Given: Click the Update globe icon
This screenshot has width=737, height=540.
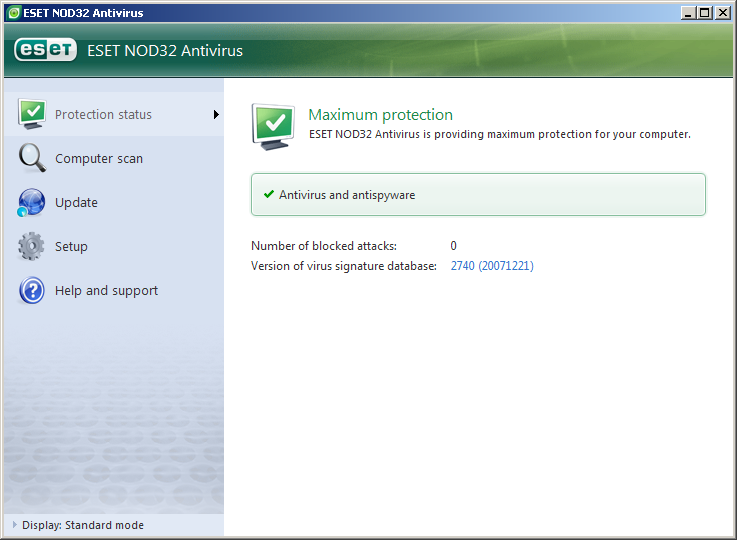Looking at the screenshot, I should pos(31,202).
